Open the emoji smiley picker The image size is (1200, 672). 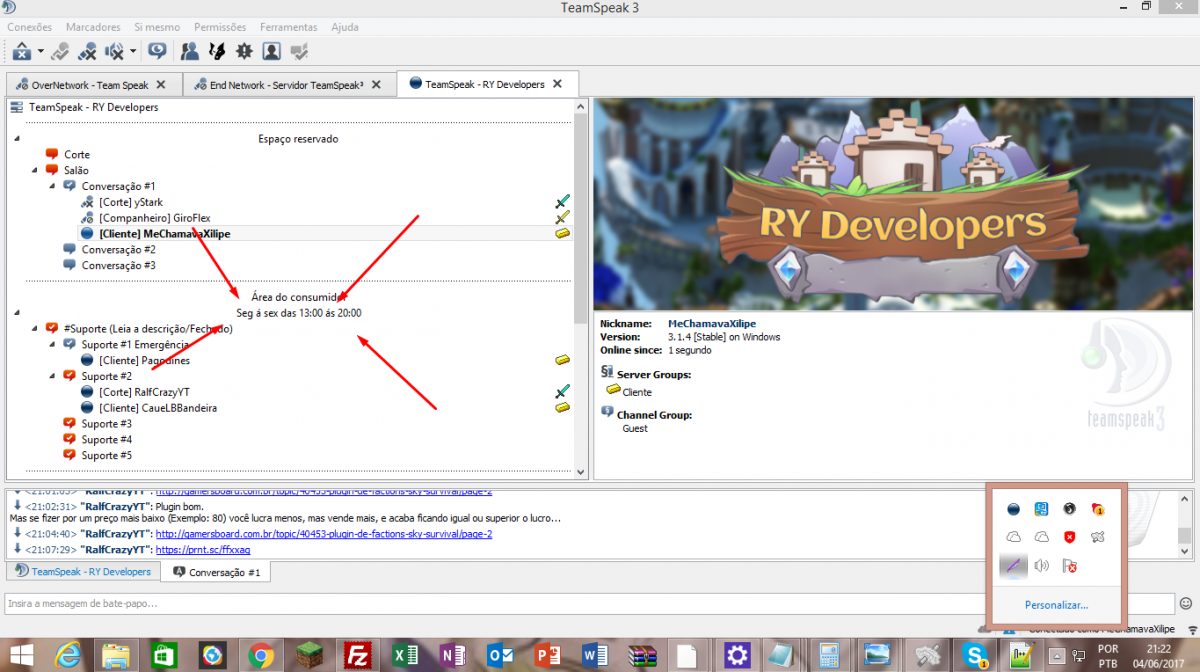(x=1186, y=603)
